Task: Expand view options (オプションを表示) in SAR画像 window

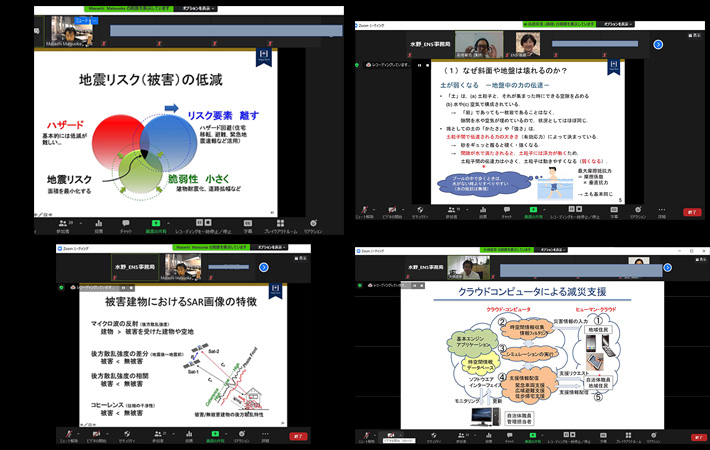Action: click(x=270, y=247)
